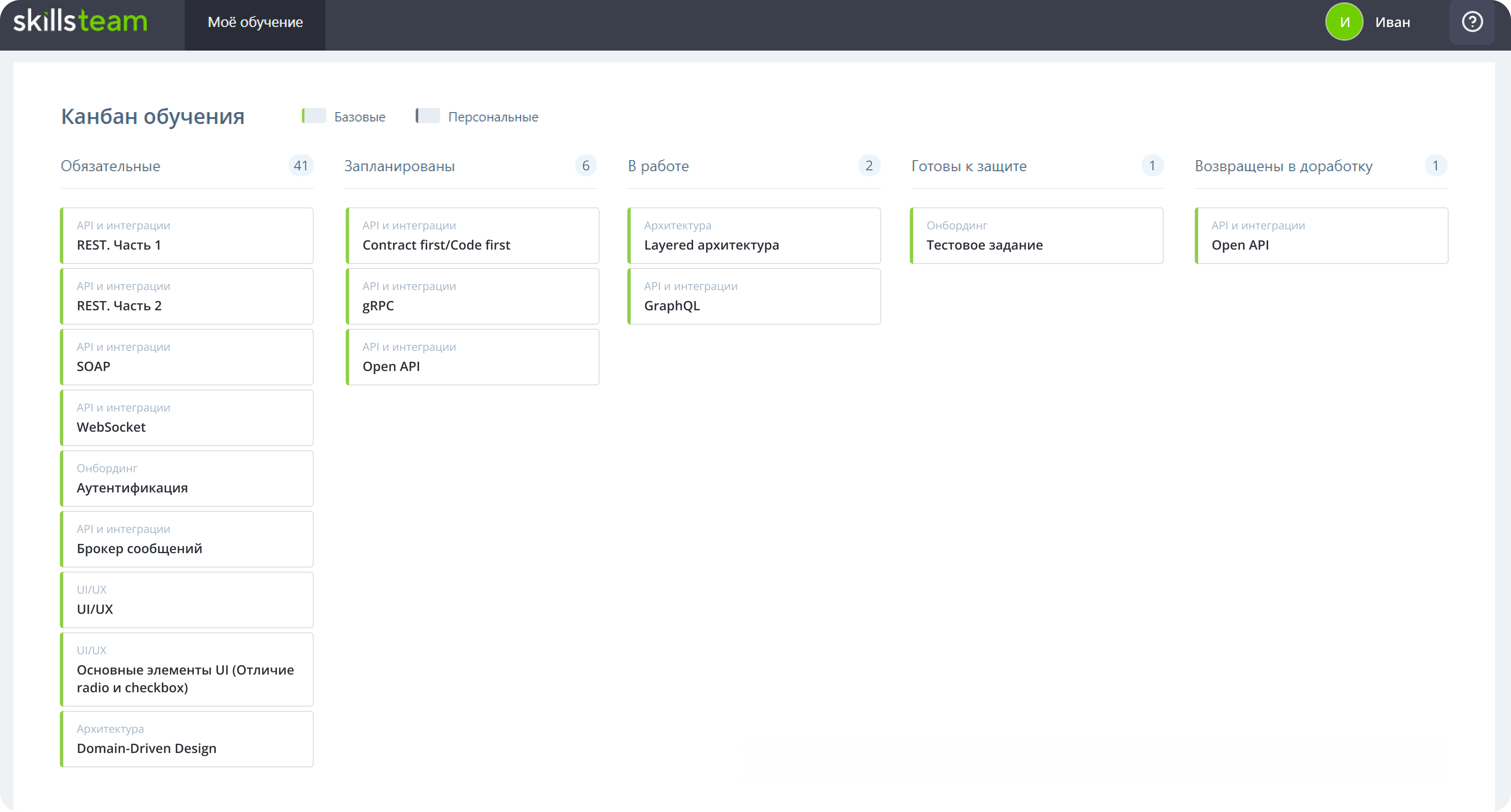Screen dimensions: 1511x812
Task: Open the Моё обучение tab
Action: coord(255,22)
